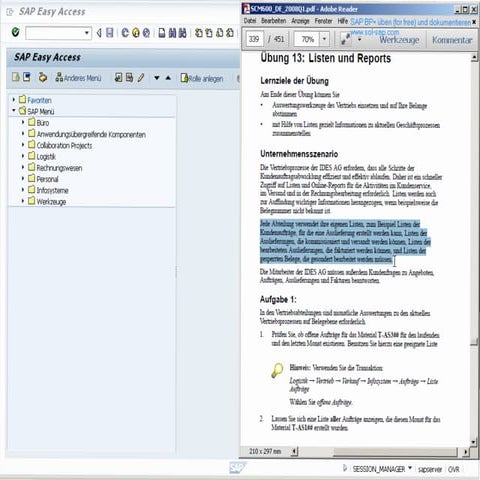This screenshot has height=480, width=480.
Task: Click the Last Page icon
Action: [230, 33]
